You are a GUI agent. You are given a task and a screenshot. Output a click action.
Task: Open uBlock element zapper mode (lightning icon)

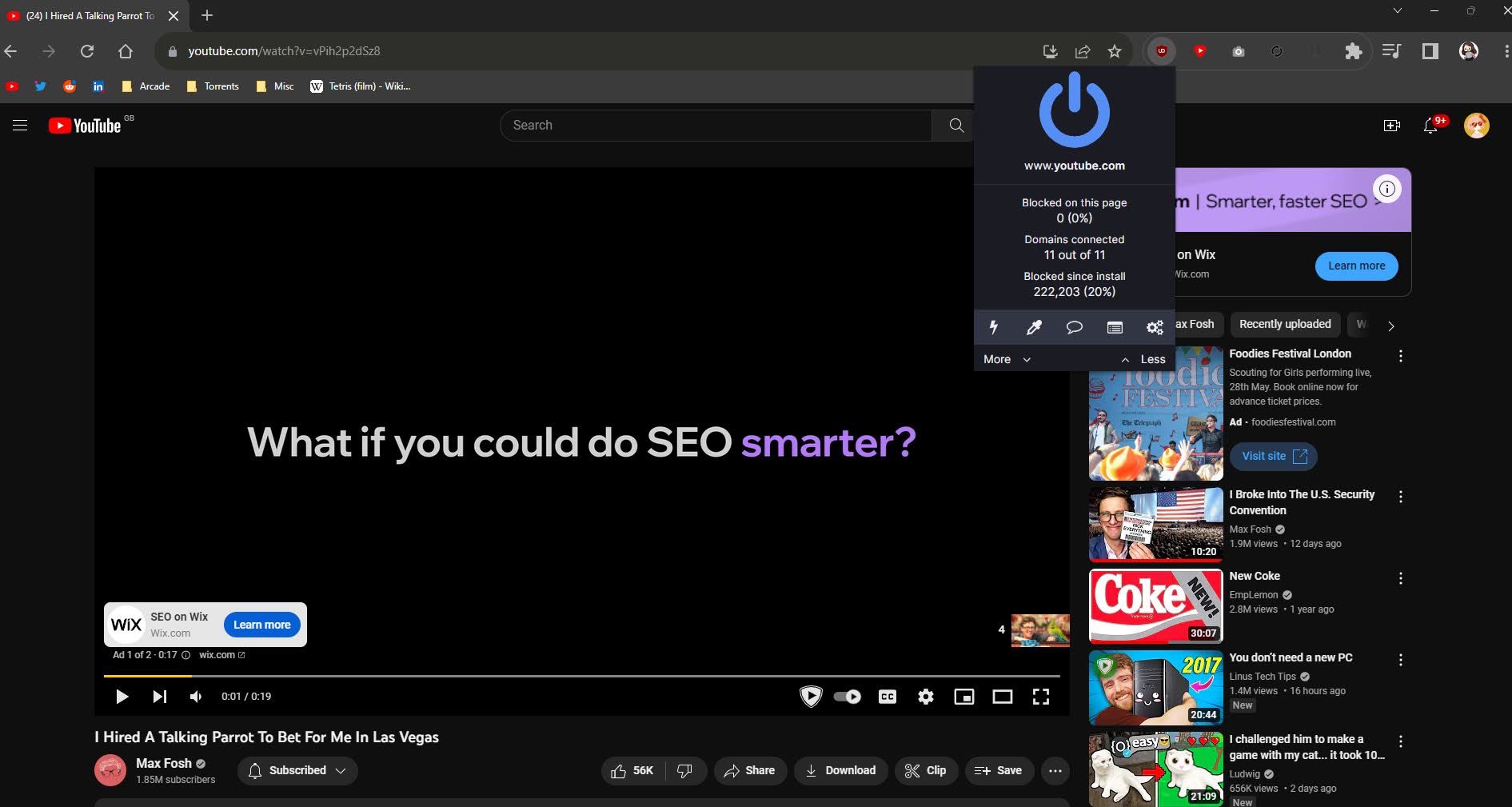tap(994, 327)
